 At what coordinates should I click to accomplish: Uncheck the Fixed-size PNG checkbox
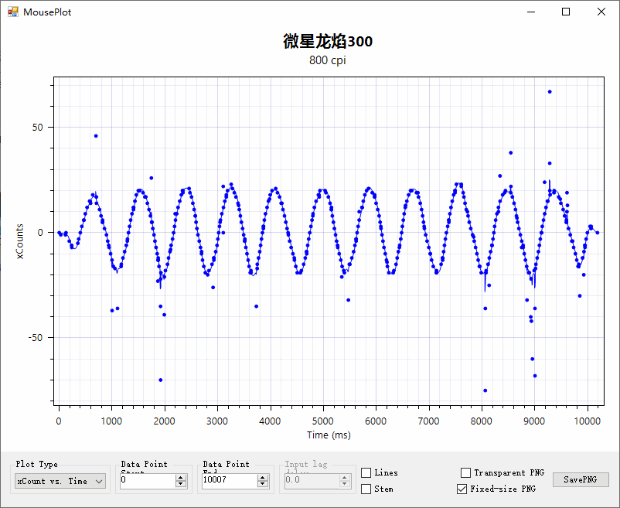(462, 489)
